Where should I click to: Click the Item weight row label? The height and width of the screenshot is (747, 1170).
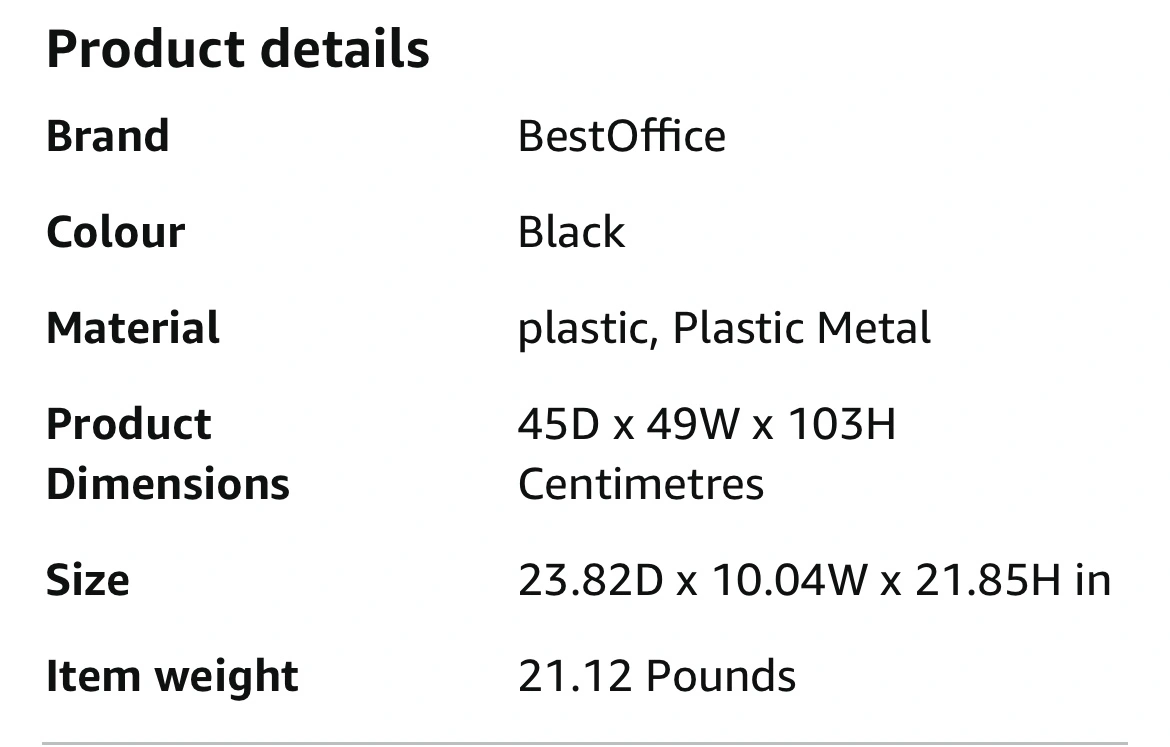click(172, 677)
